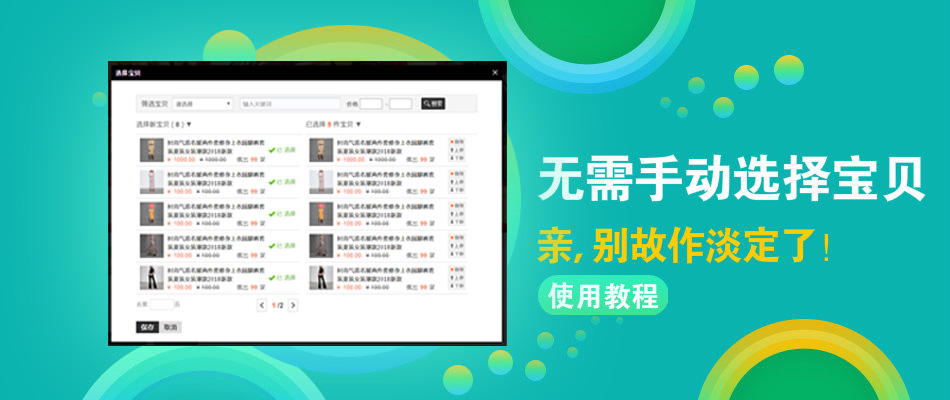
Task: Move the yellow outfit selected item down
Action: (457, 158)
